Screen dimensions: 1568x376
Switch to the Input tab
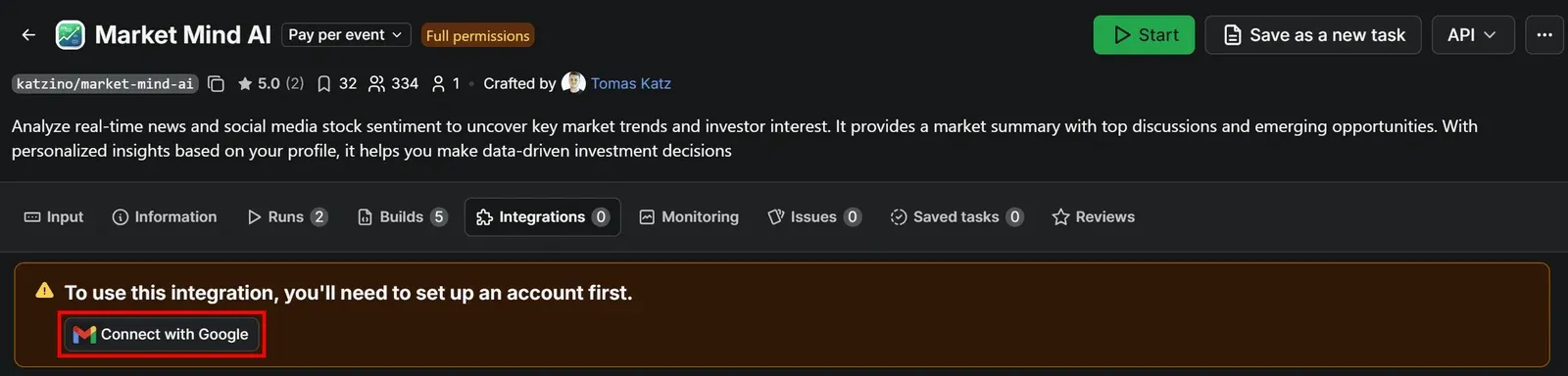tap(54, 217)
